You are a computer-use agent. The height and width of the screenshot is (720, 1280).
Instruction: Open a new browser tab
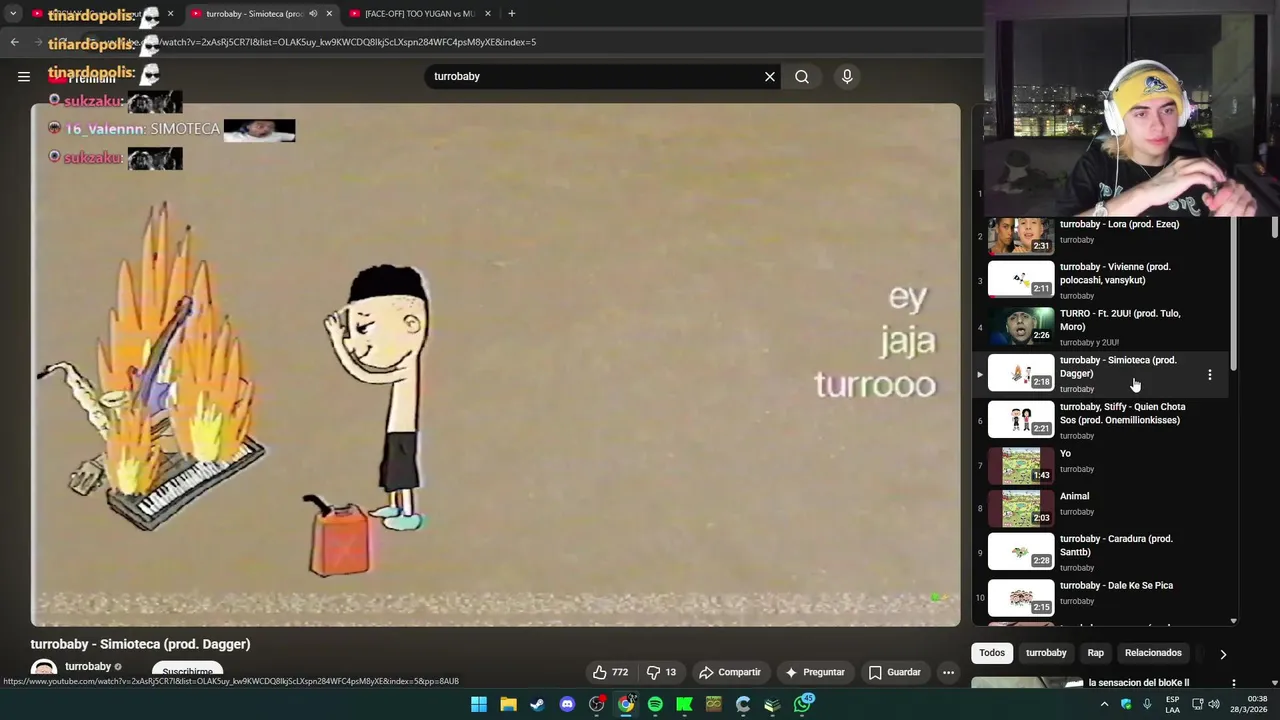pyautogui.click(x=511, y=14)
